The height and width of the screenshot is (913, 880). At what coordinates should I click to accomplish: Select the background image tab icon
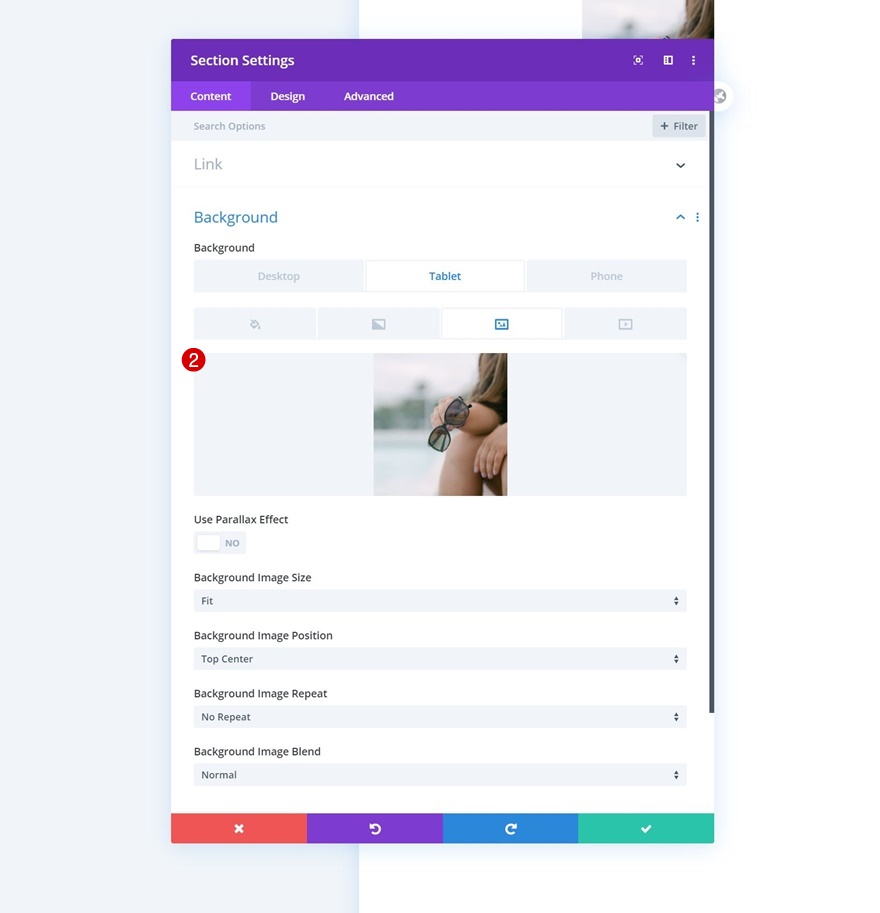coord(501,324)
